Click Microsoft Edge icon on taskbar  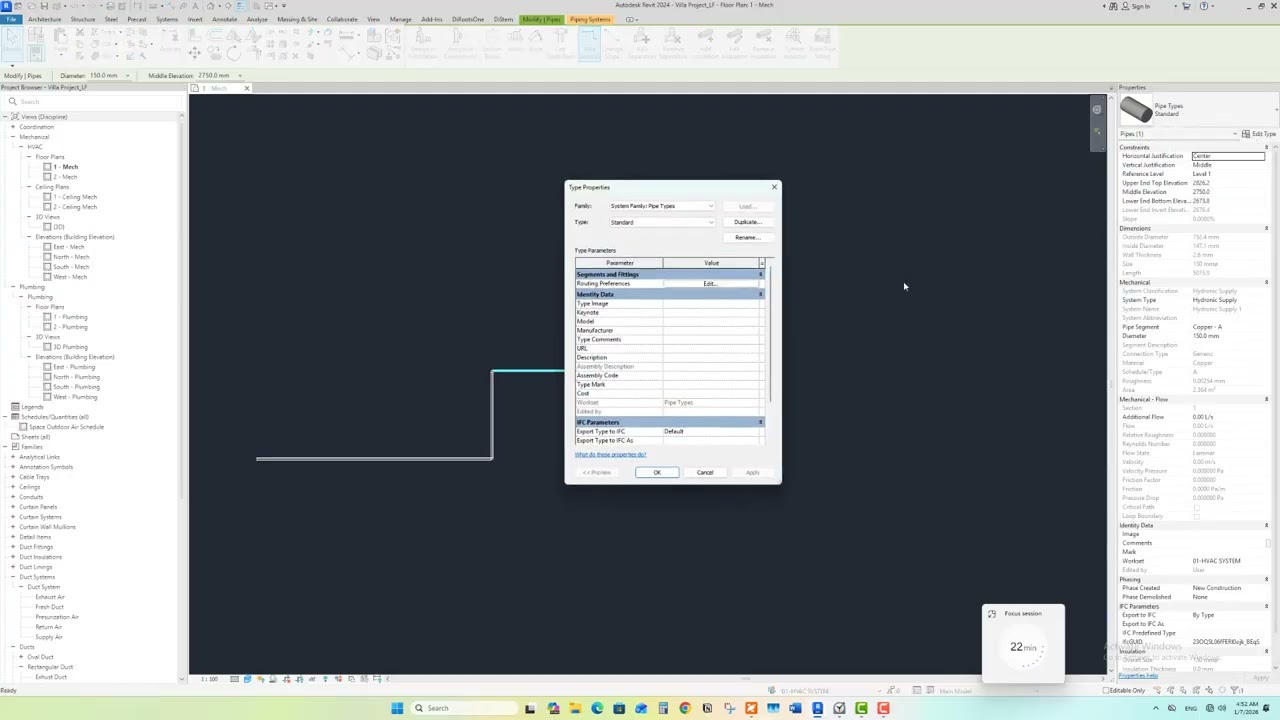click(597, 708)
